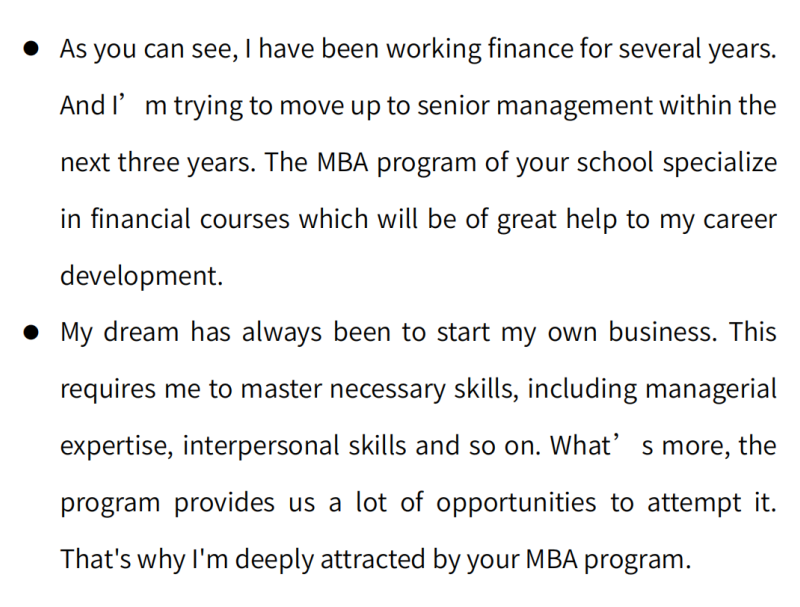Screen dimensions: 800x607
Task: Click the first bullet point marker
Action: 31,48
